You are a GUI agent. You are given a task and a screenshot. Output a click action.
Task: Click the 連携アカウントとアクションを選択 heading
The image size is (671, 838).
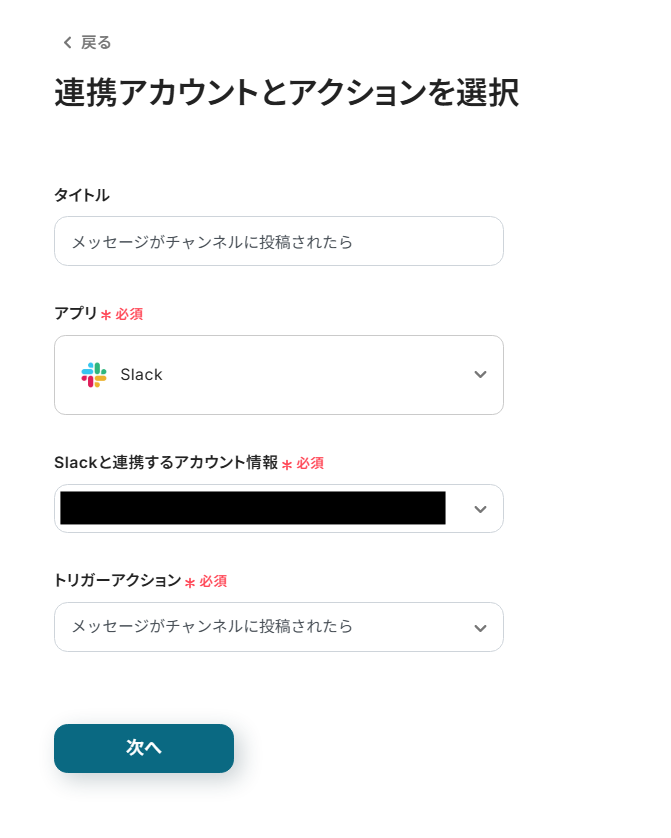(286, 93)
